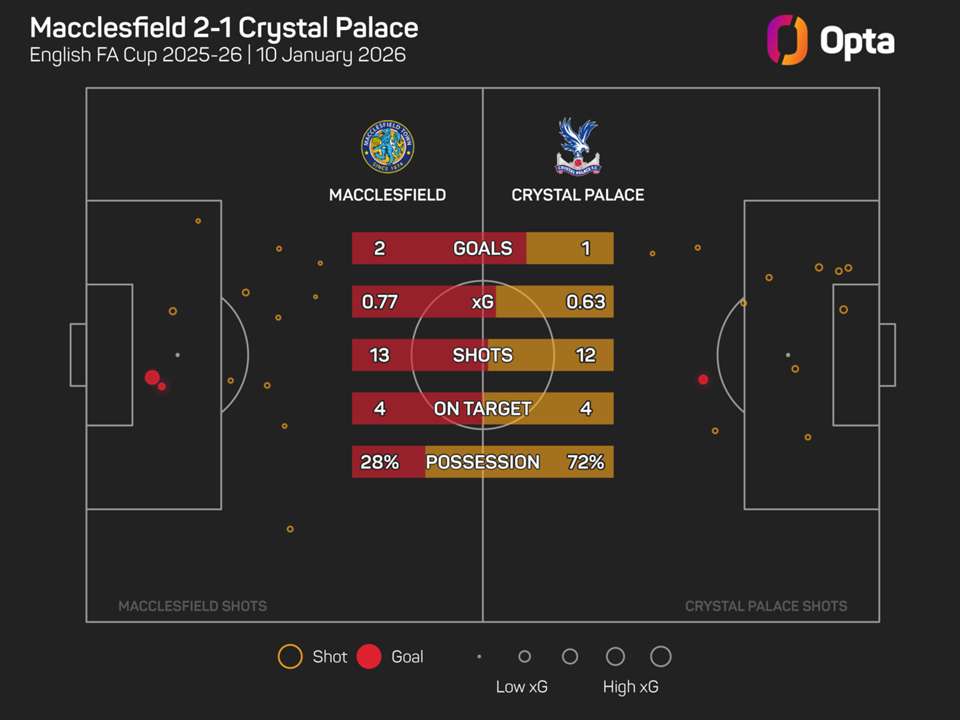Click the xG value 0.77 for Macclesfield
Screen dimensions: 960x720
379,302
